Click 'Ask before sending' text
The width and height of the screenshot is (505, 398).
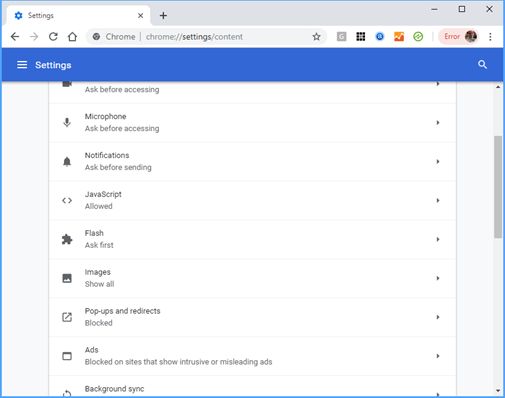118,167
